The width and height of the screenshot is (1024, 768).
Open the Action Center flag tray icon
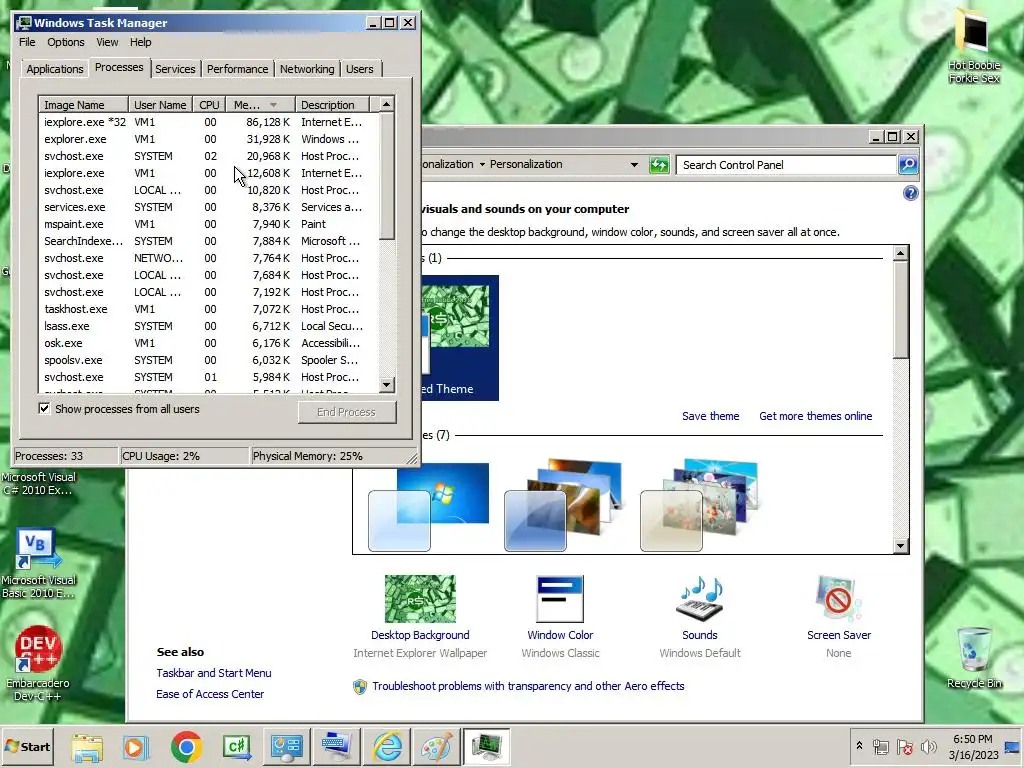point(904,746)
